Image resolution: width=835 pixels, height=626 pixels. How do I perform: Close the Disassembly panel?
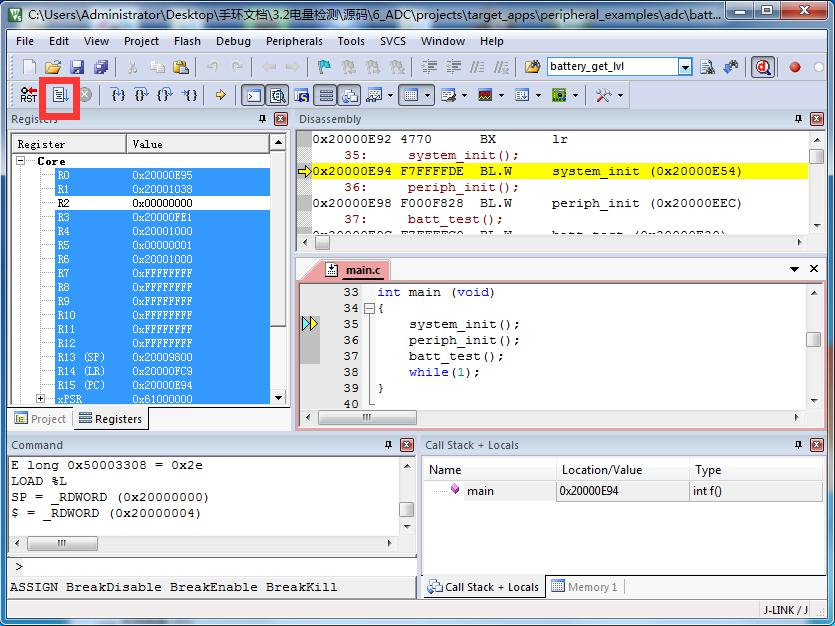(x=816, y=119)
